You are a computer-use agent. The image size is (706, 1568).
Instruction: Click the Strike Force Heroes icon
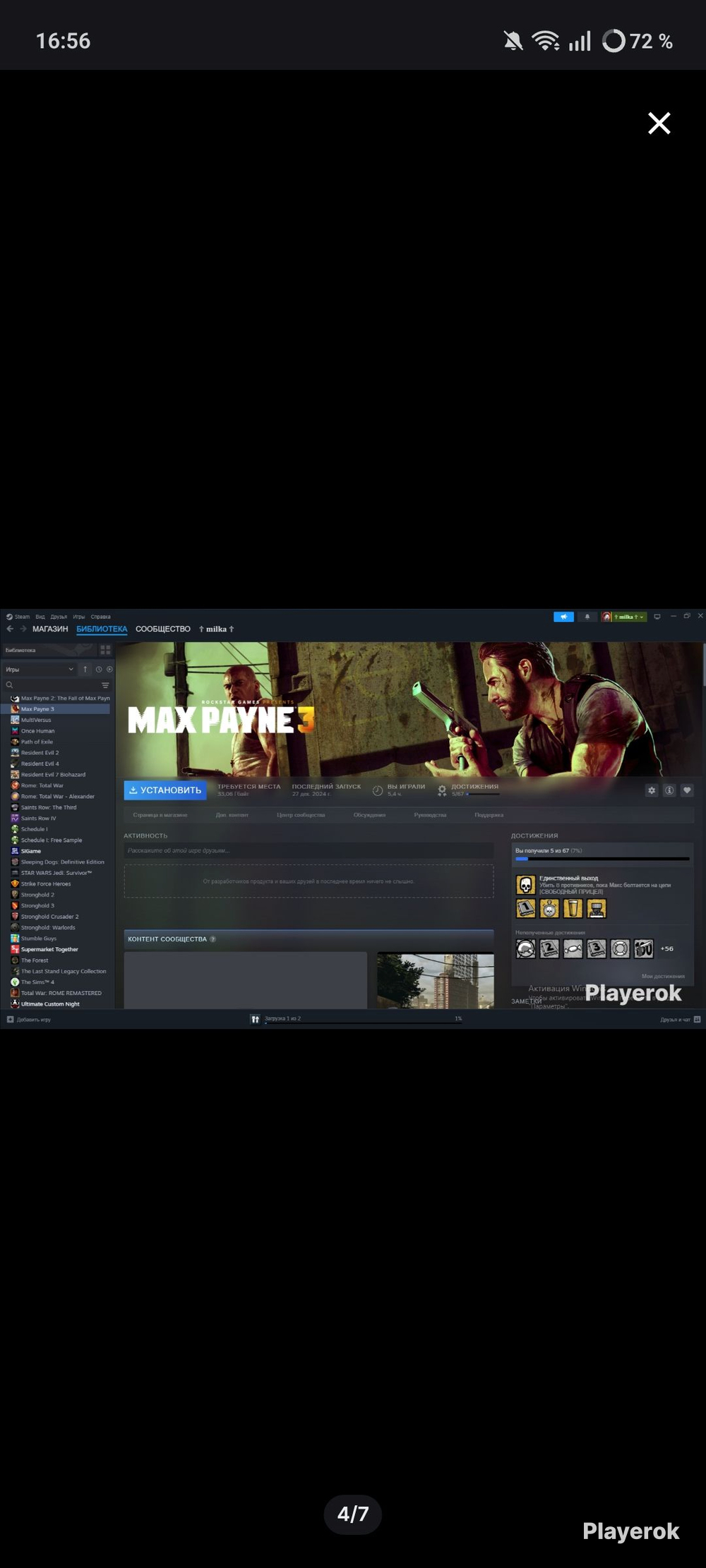point(15,884)
